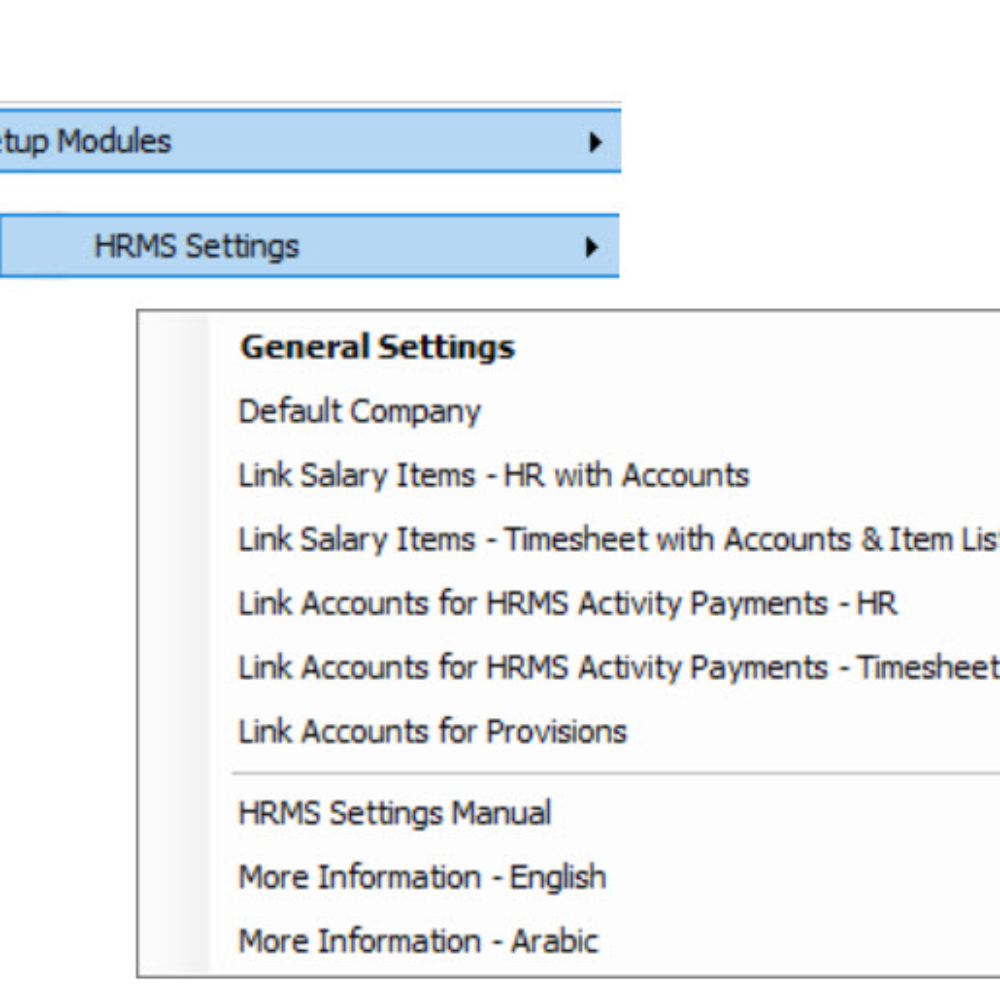The height and width of the screenshot is (1000, 1000).
Task: Select Link Accounts for HRMS Activity Payments - Timesheet
Action: [618, 668]
